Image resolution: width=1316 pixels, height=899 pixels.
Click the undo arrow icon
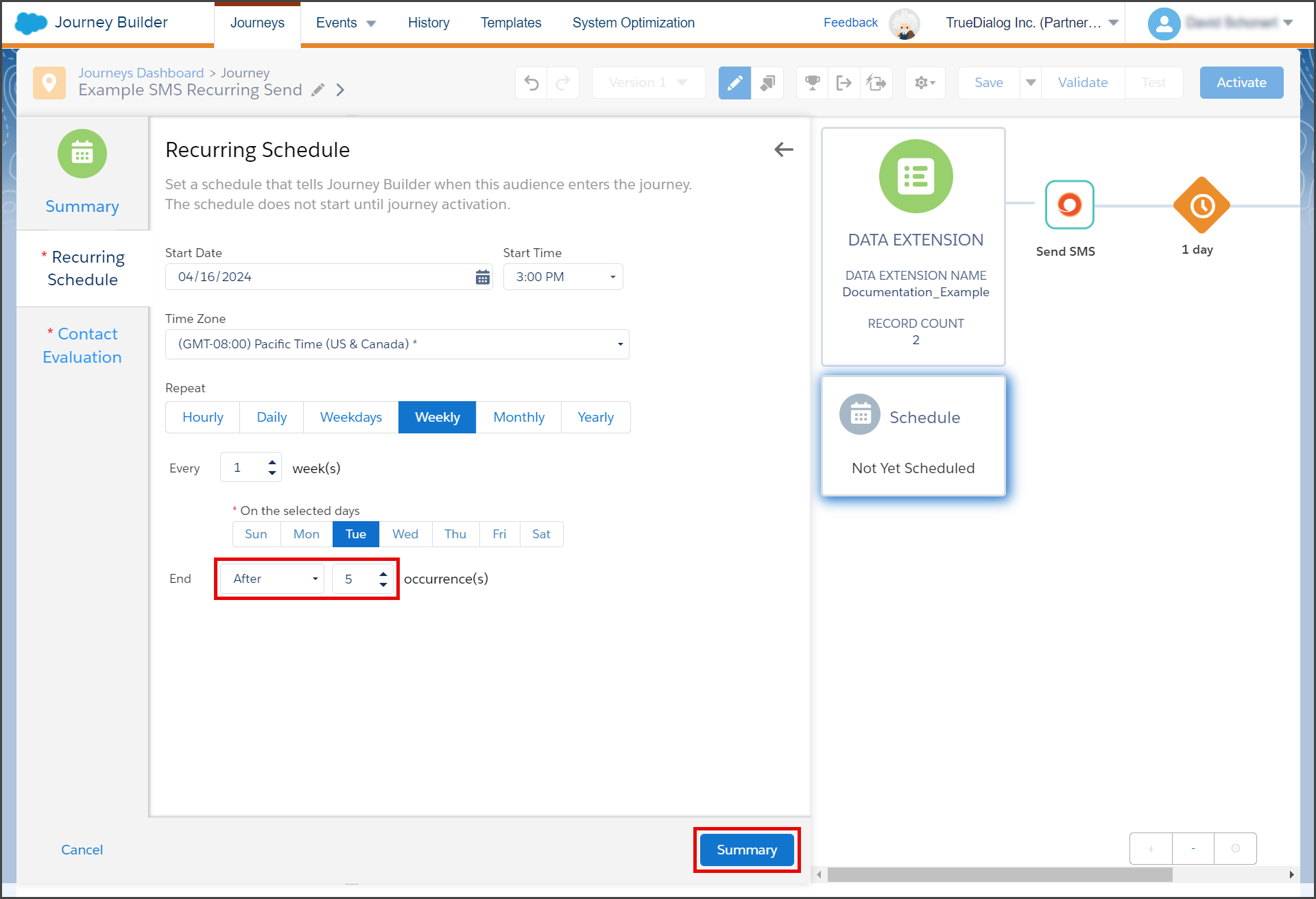click(531, 83)
